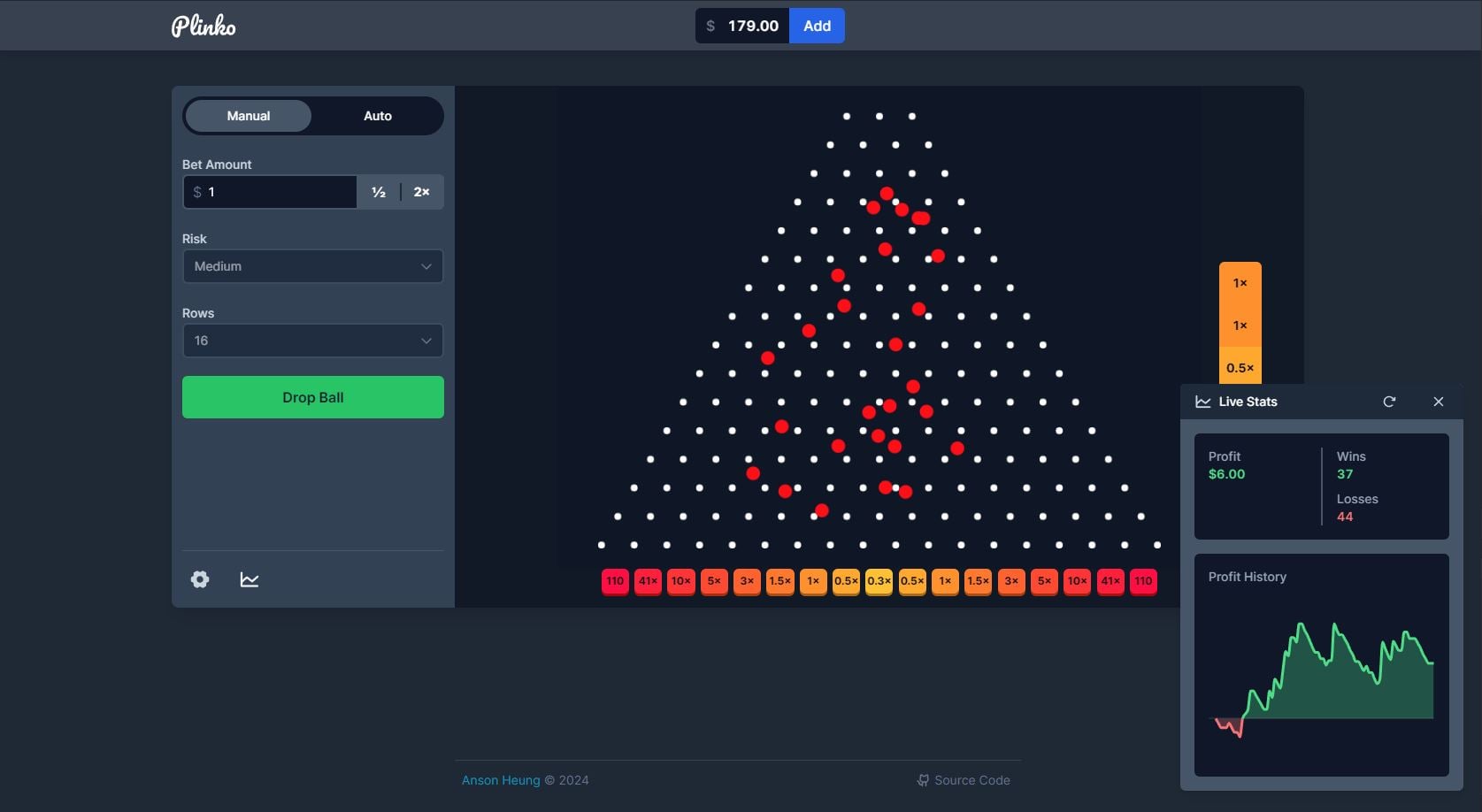1482x812 pixels.
Task: Click the rightmost 110 multiplier bin
Action: click(1143, 581)
